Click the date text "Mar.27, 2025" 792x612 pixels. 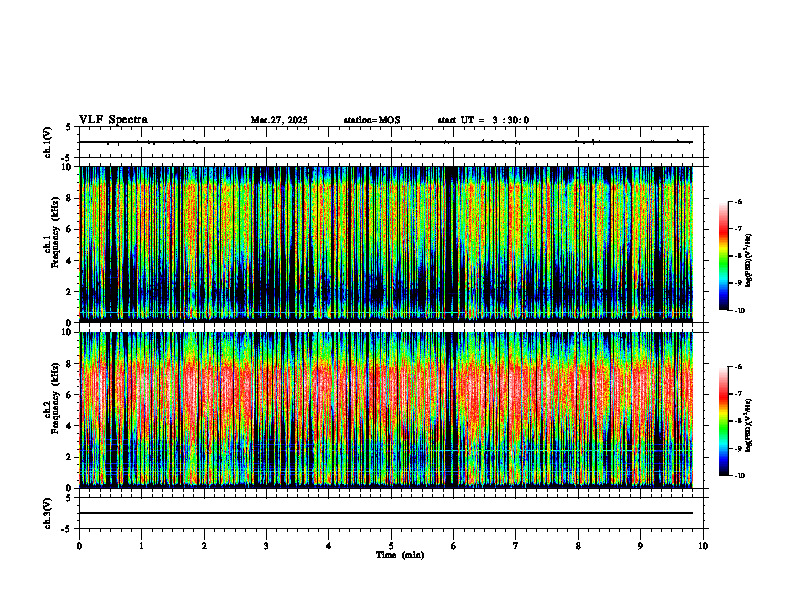click(279, 120)
